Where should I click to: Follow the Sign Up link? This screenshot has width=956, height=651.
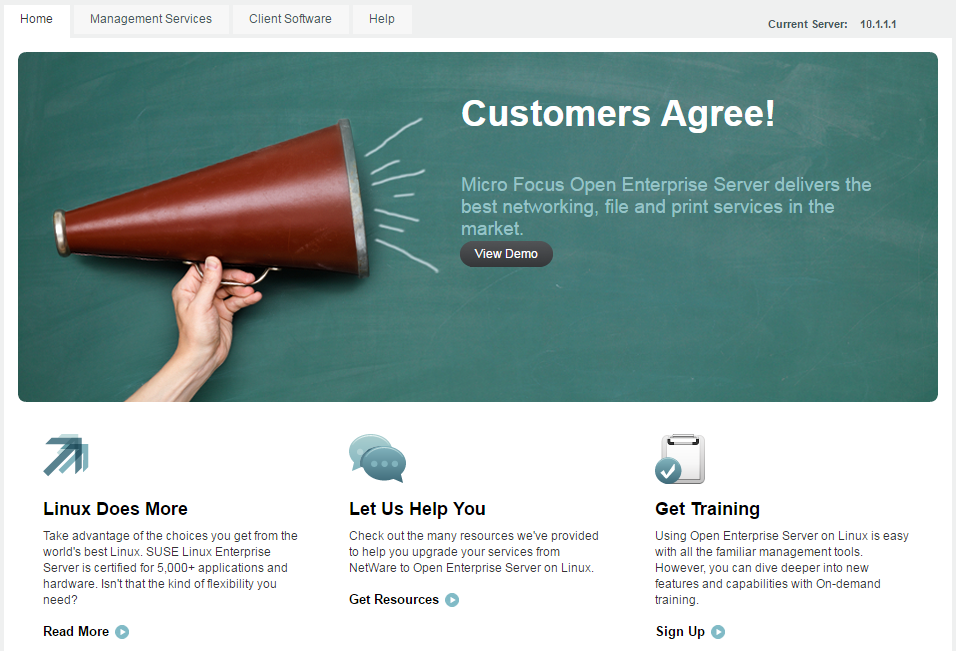[680, 631]
